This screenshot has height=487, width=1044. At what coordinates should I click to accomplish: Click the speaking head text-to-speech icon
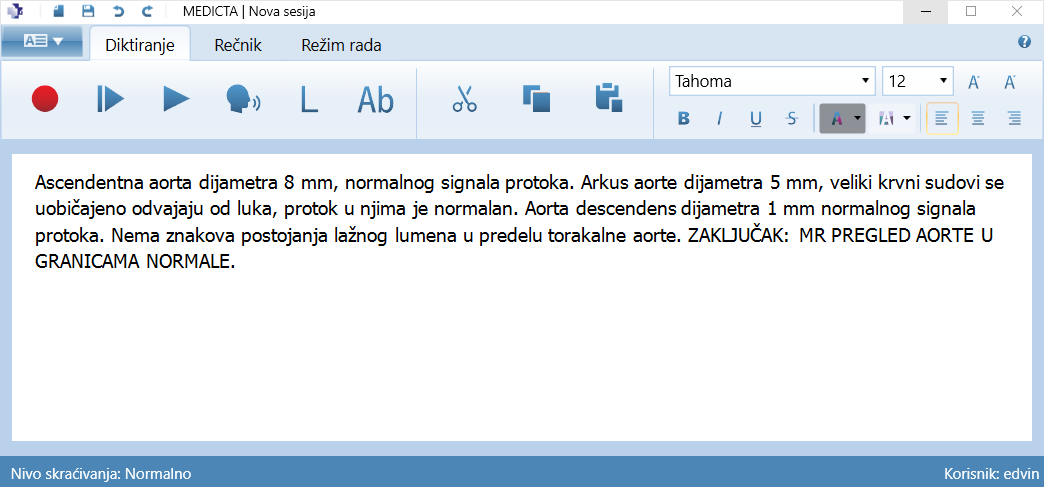click(x=242, y=98)
